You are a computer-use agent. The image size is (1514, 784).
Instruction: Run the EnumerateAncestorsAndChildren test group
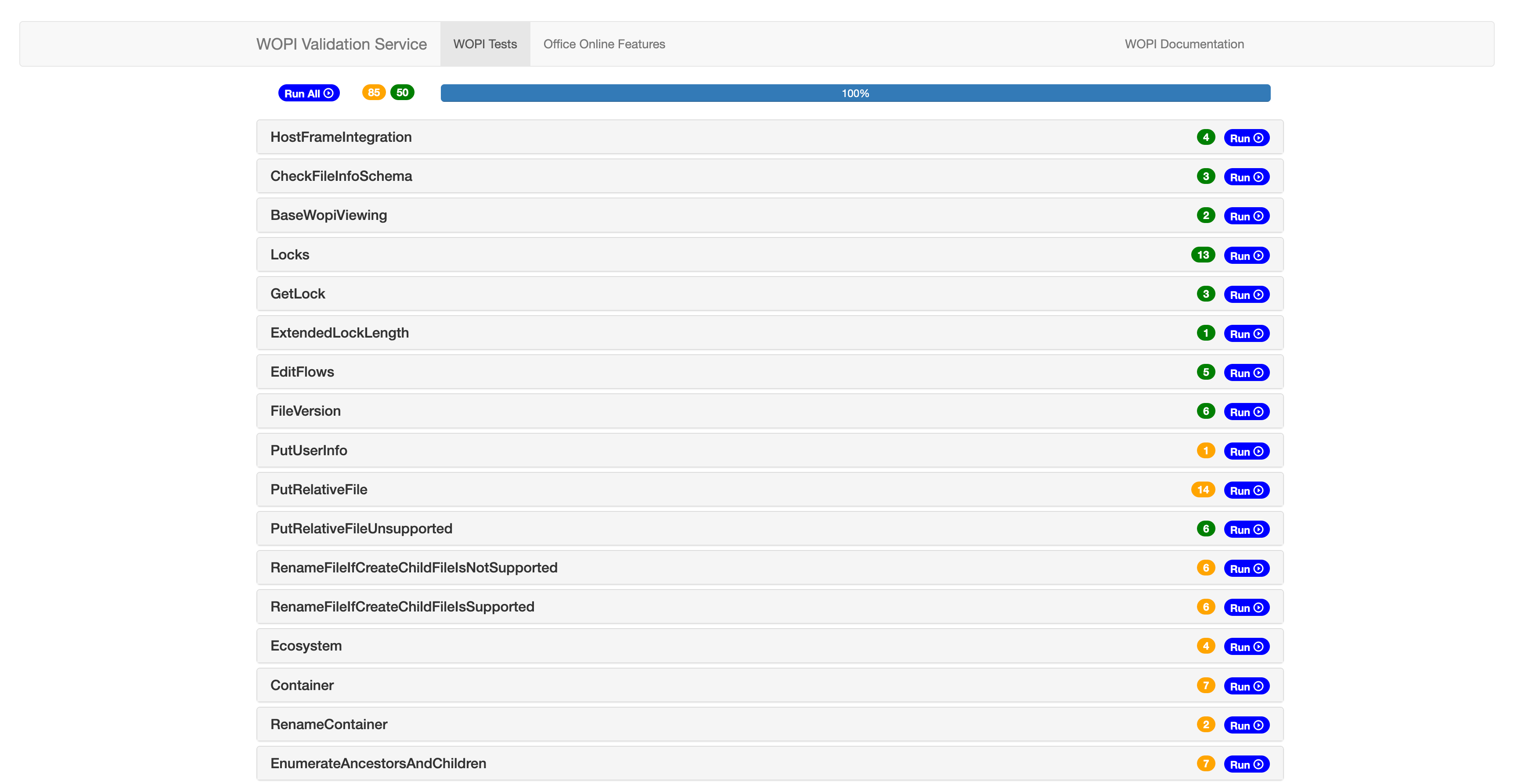1246,764
